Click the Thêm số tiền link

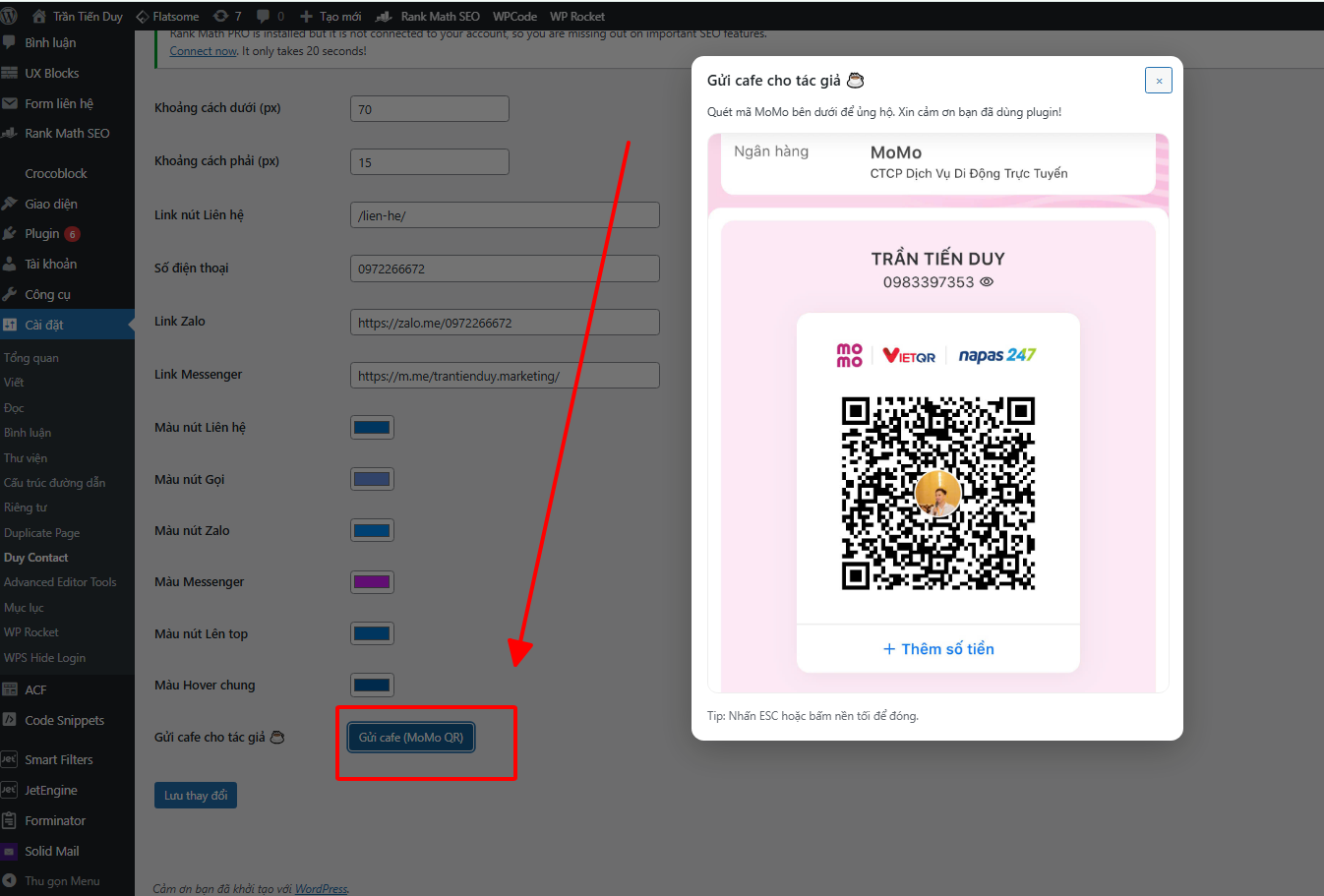coord(937,648)
